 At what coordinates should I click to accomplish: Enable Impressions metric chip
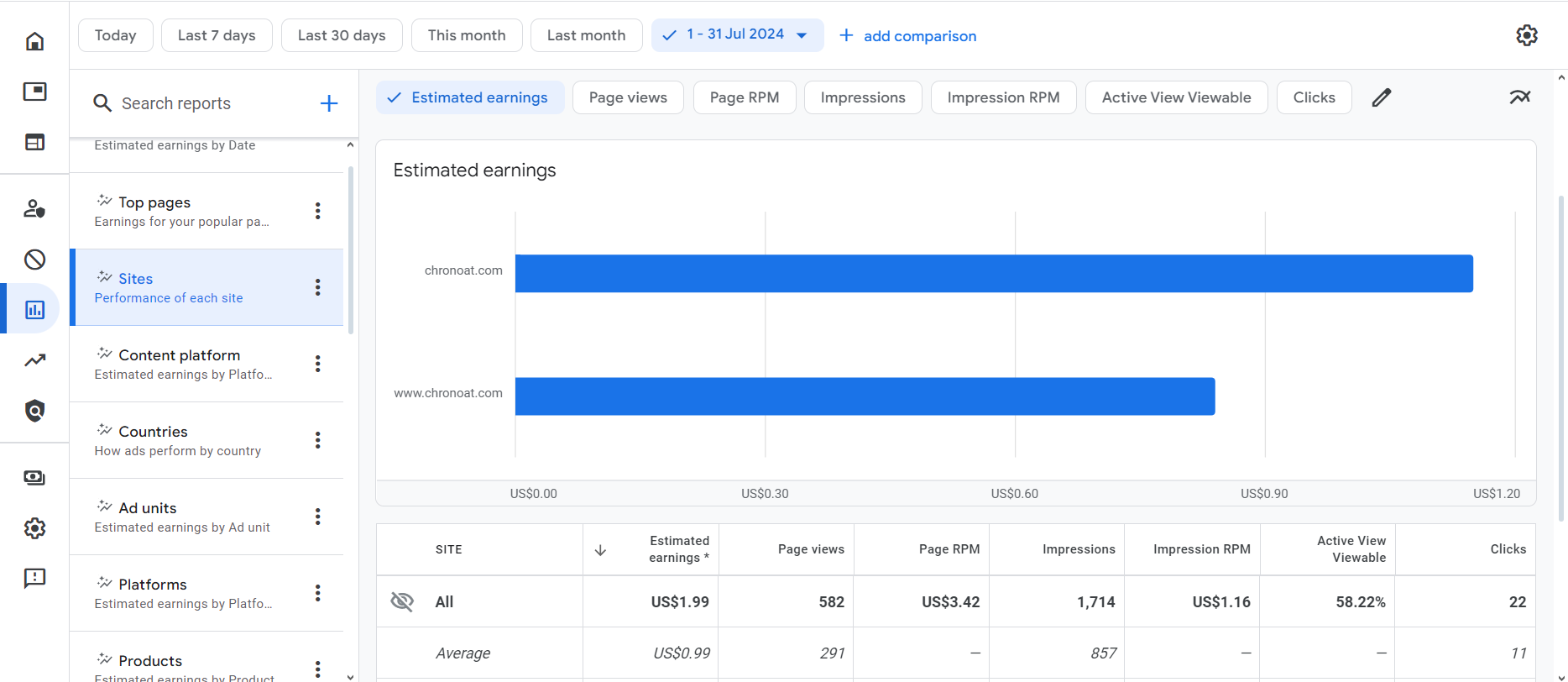tap(863, 97)
